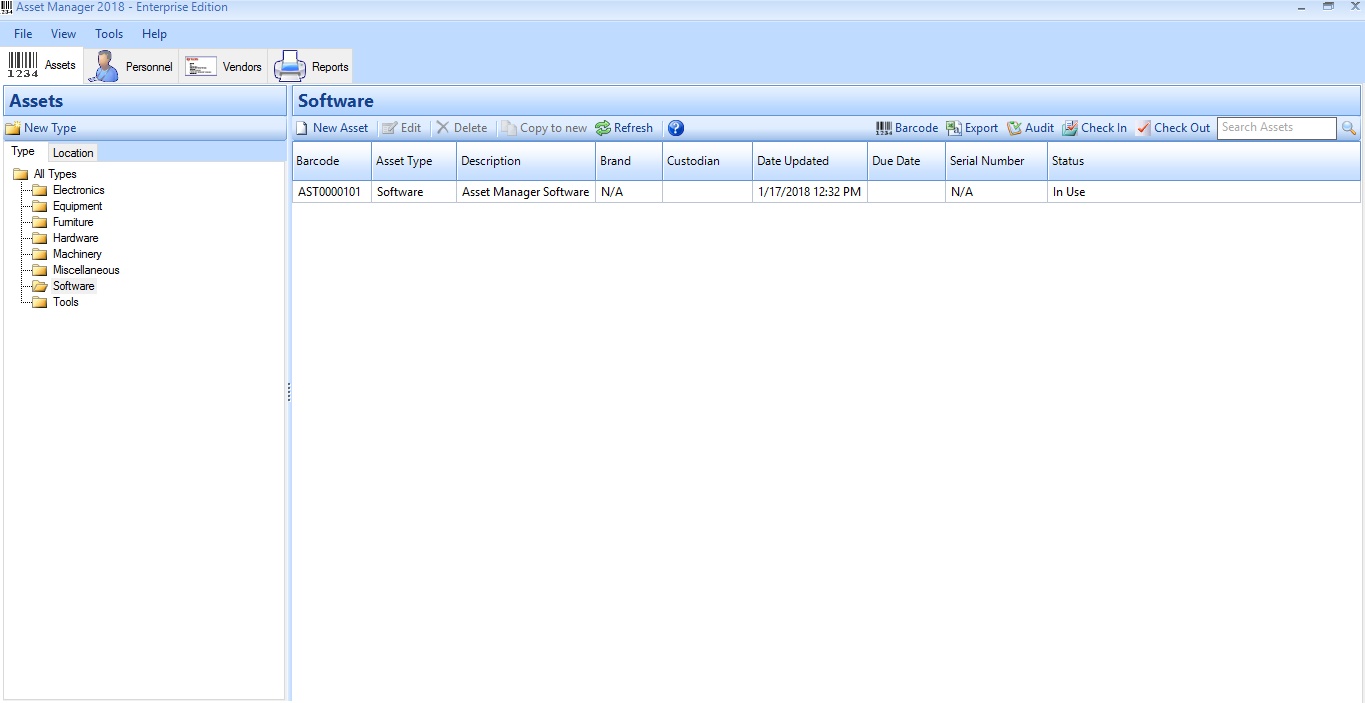This screenshot has height=703, width=1365.
Task: Open the Reports section
Action: [312, 67]
